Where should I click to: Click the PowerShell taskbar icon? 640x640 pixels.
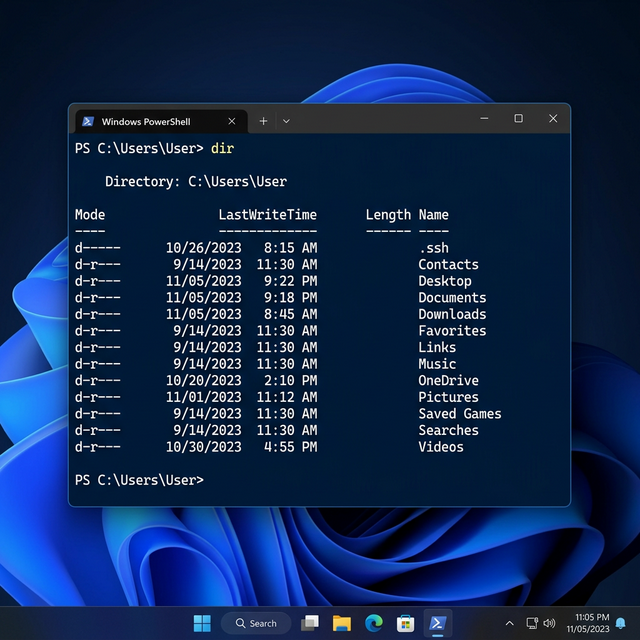(438, 623)
